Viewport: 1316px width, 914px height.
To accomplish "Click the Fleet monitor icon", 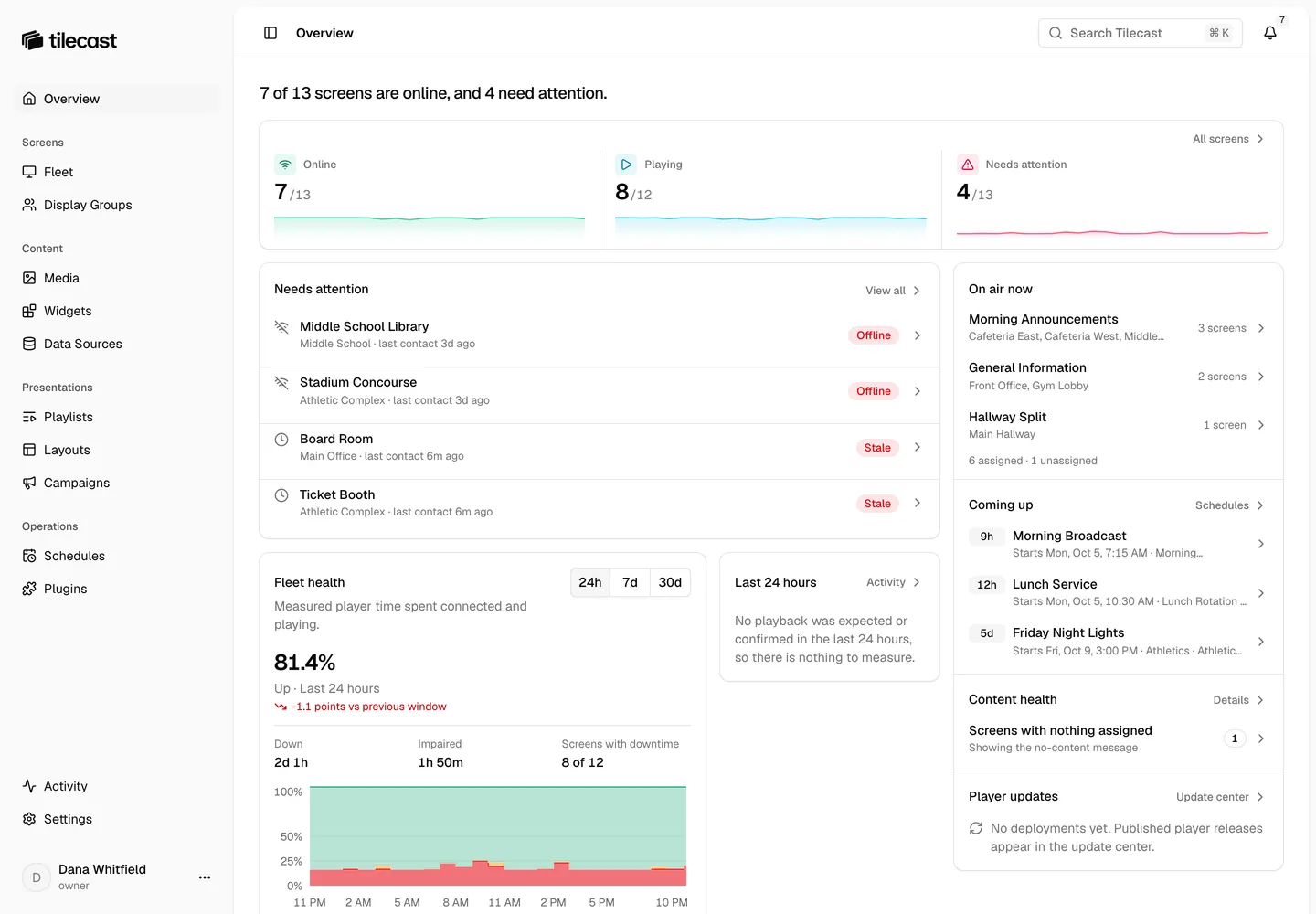I will (x=29, y=172).
